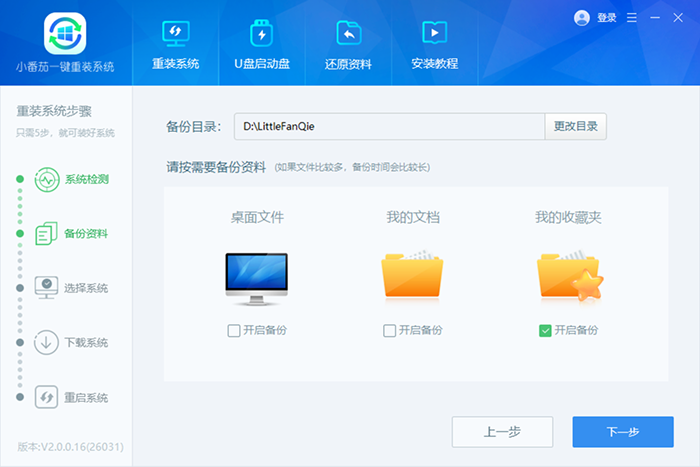Click the backup directory path field
Screen dimensions: 700x467
point(388,127)
